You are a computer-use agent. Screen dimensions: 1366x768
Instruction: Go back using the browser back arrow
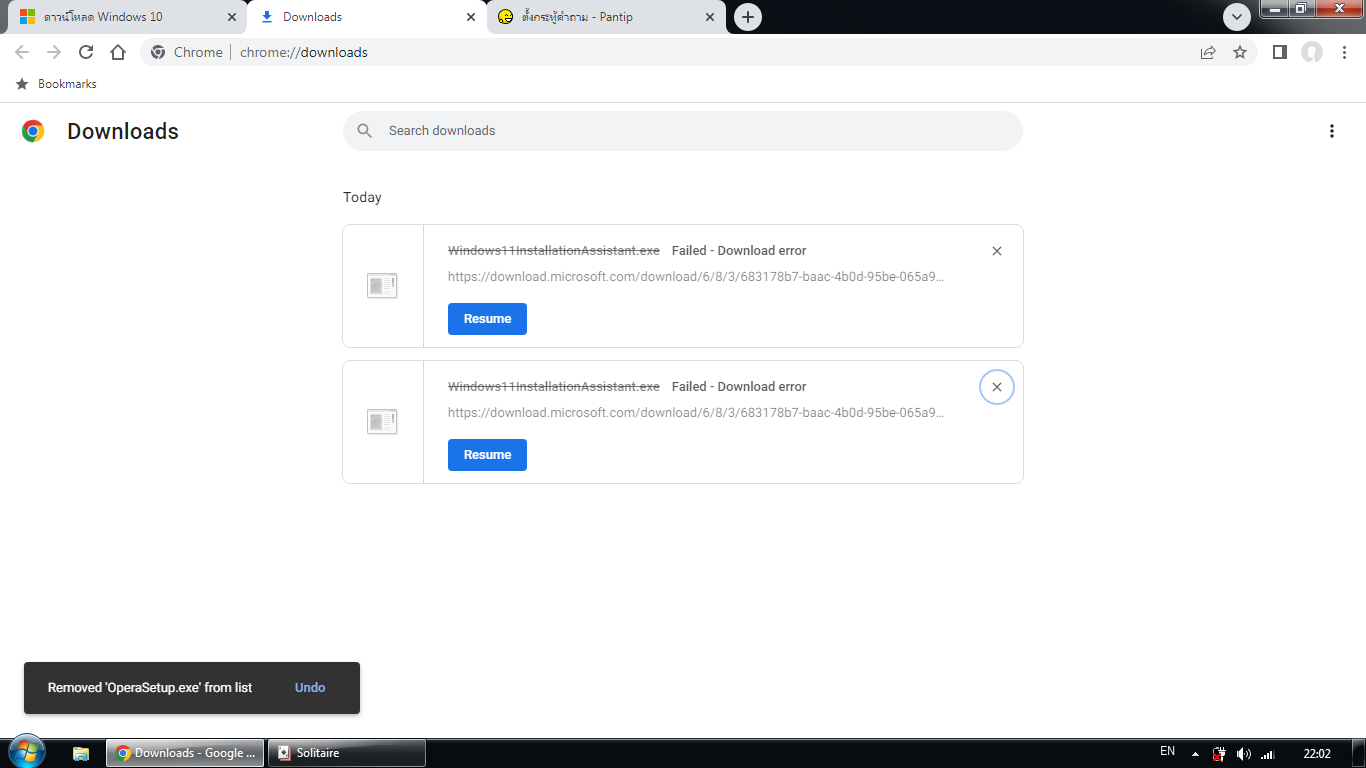[x=22, y=52]
